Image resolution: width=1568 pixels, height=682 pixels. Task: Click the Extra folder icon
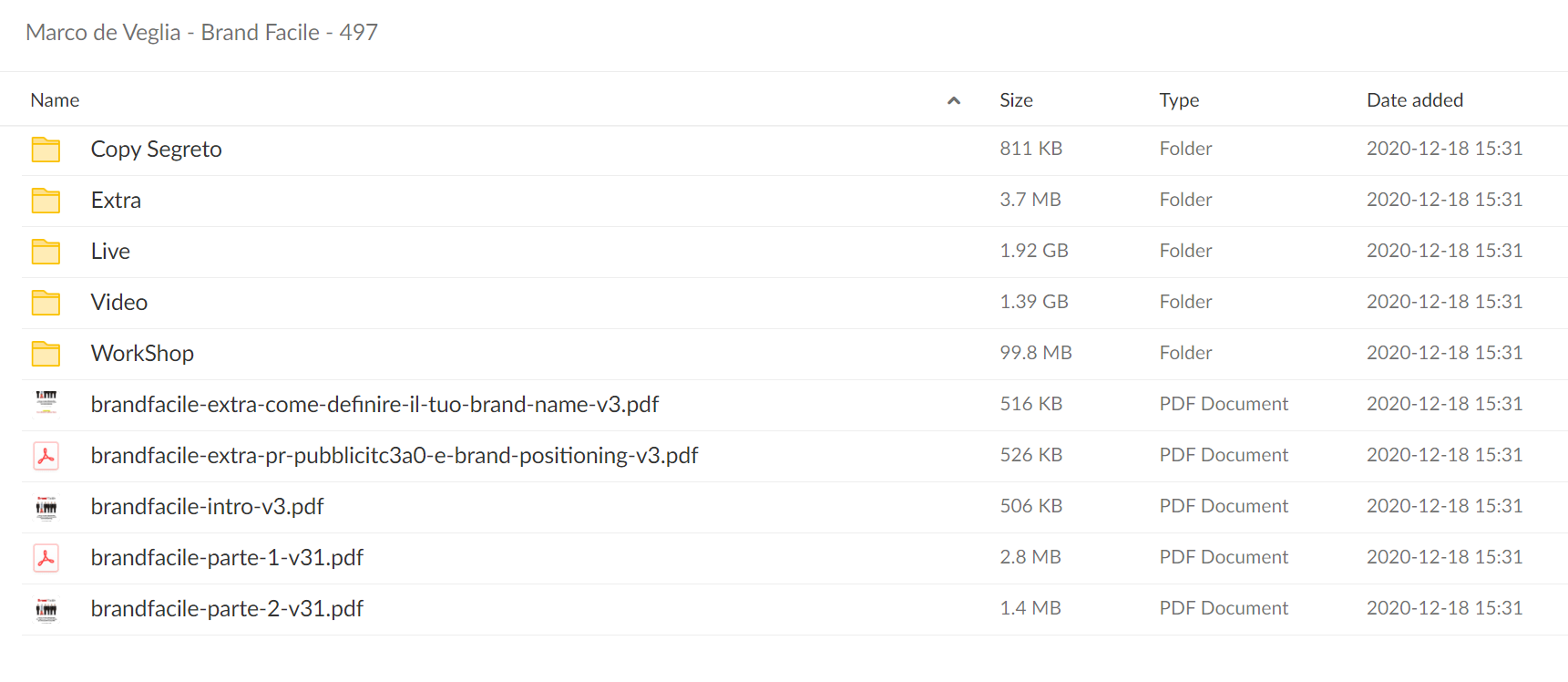click(46, 201)
